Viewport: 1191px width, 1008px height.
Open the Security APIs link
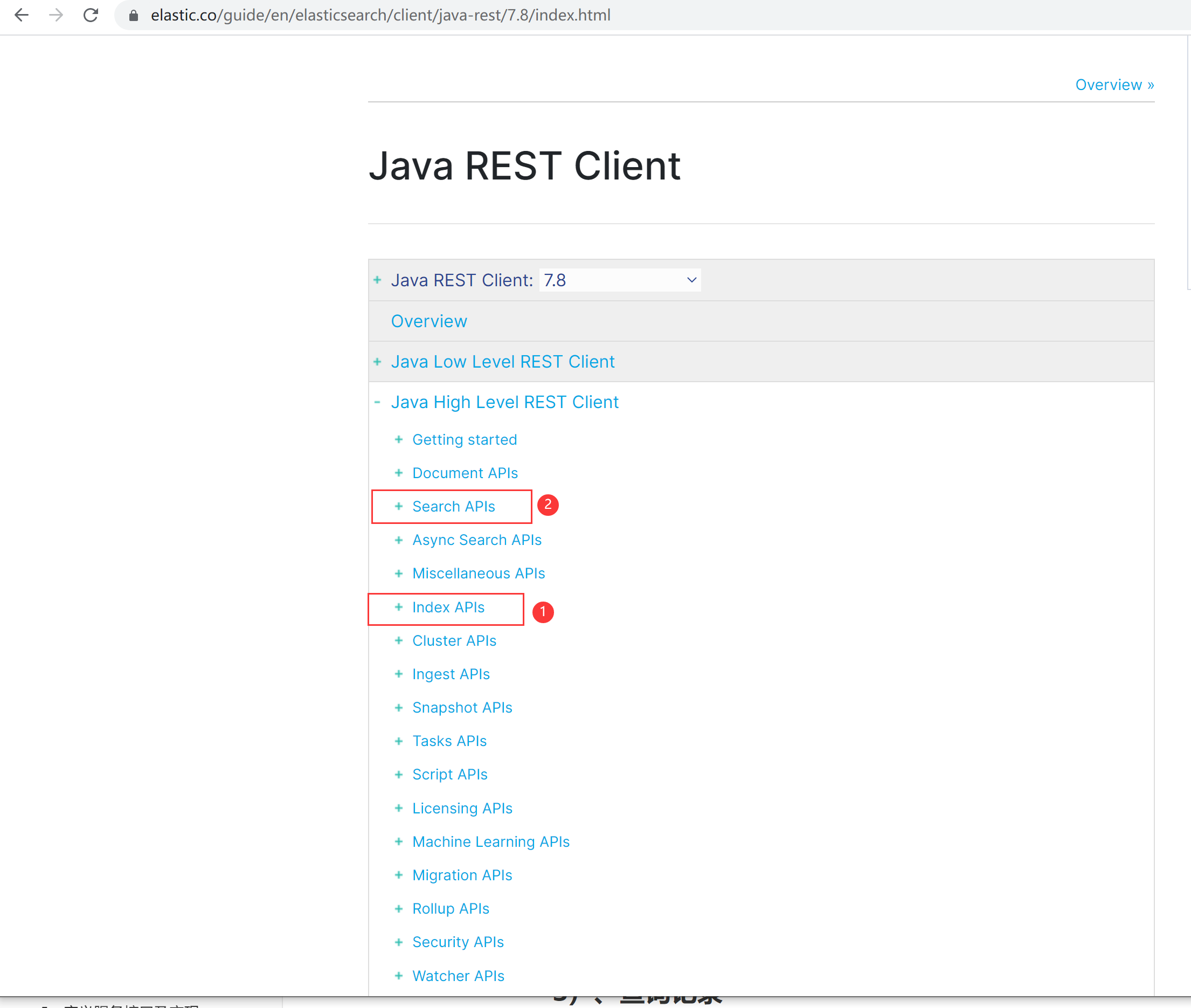pyautogui.click(x=458, y=942)
